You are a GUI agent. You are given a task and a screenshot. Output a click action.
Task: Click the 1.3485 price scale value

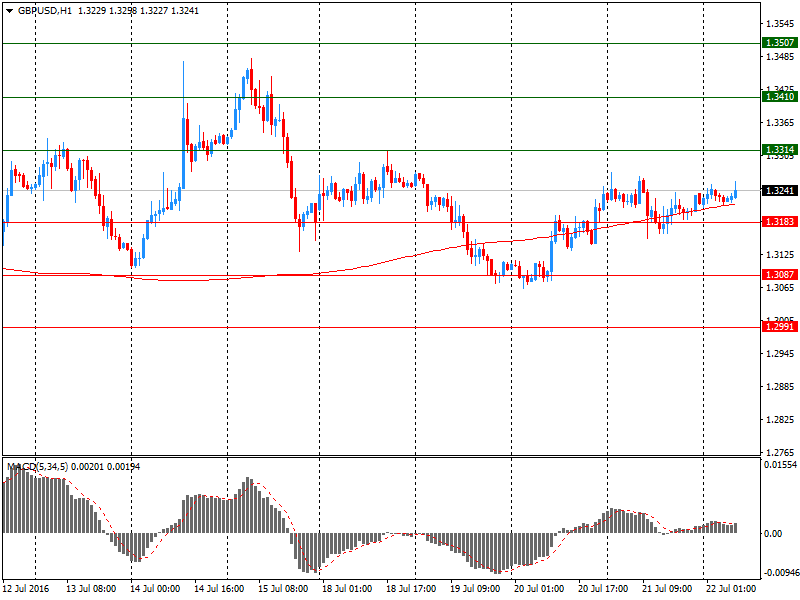coord(780,56)
